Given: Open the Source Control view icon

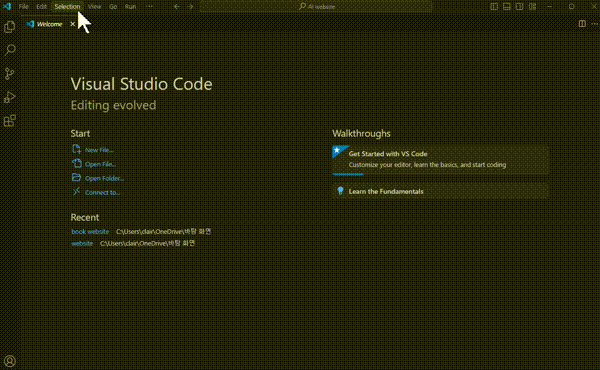Looking at the screenshot, I should point(10,74).
